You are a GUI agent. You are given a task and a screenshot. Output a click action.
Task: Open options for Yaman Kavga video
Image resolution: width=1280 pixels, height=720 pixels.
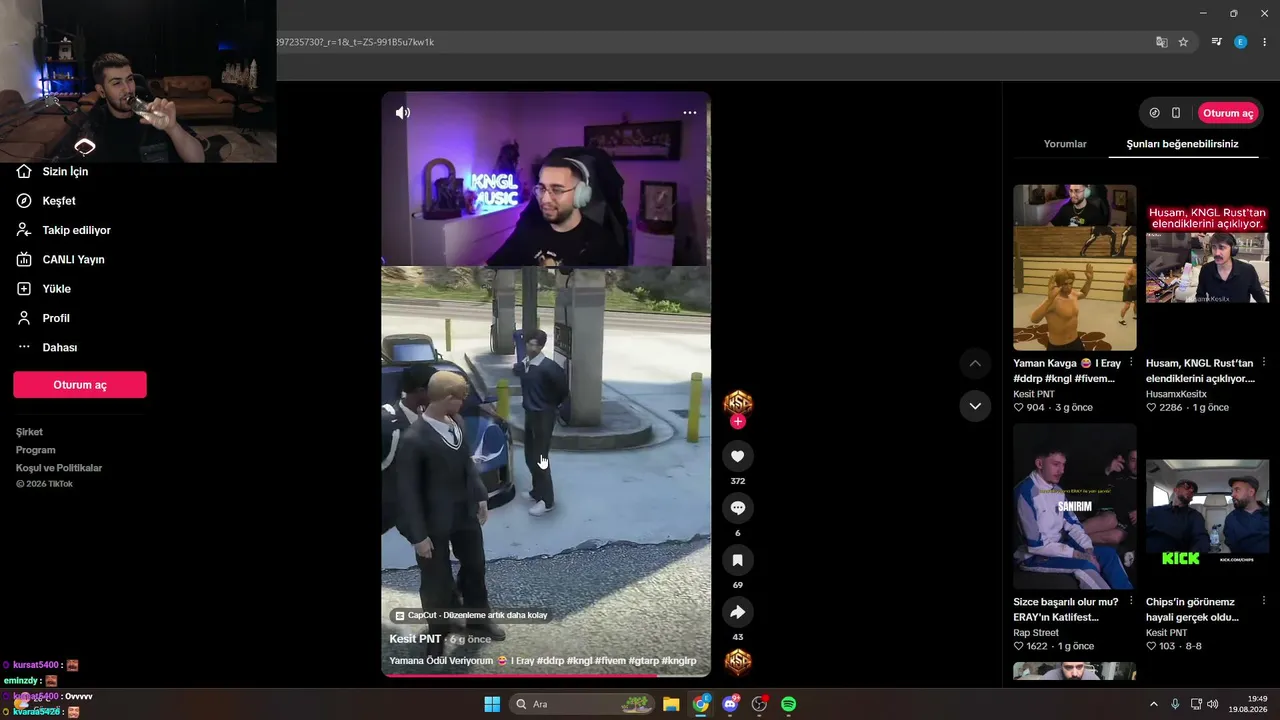click(x=1131, y=363)
